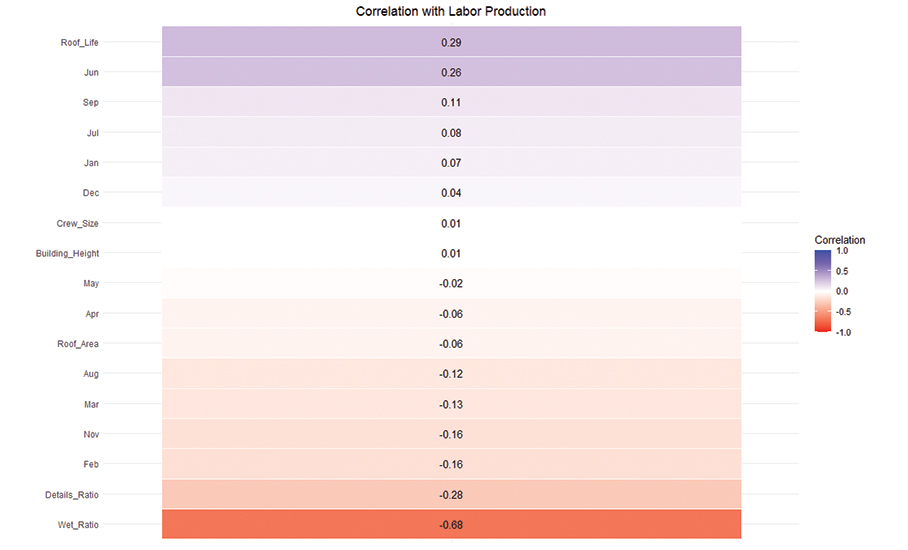Select the Apr axis label
Image resolution: width=908 pixels, height=550 pixels.
(x=91, y=314)
